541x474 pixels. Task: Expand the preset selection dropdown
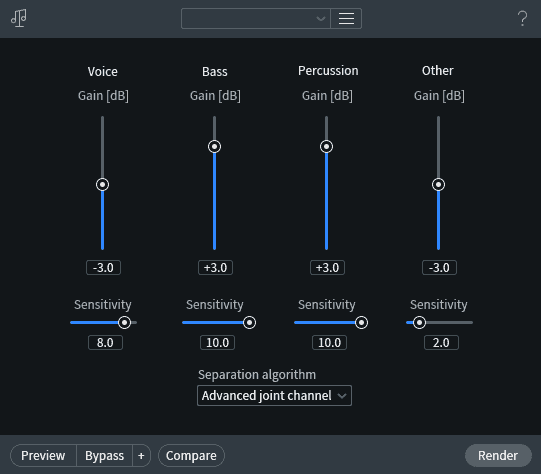(256, 18)
